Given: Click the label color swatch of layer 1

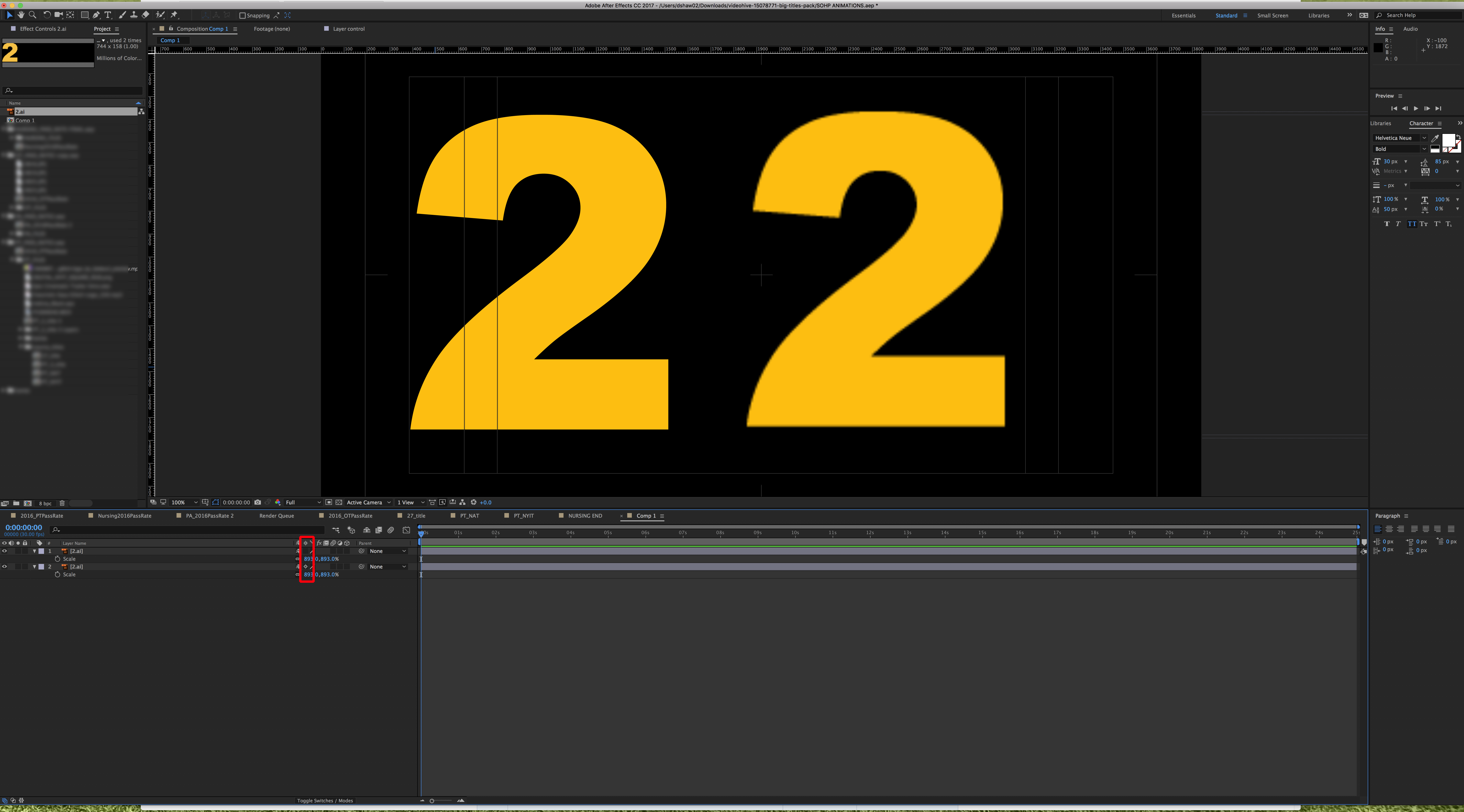Looking at the screenshot, I should coord(41,551).
